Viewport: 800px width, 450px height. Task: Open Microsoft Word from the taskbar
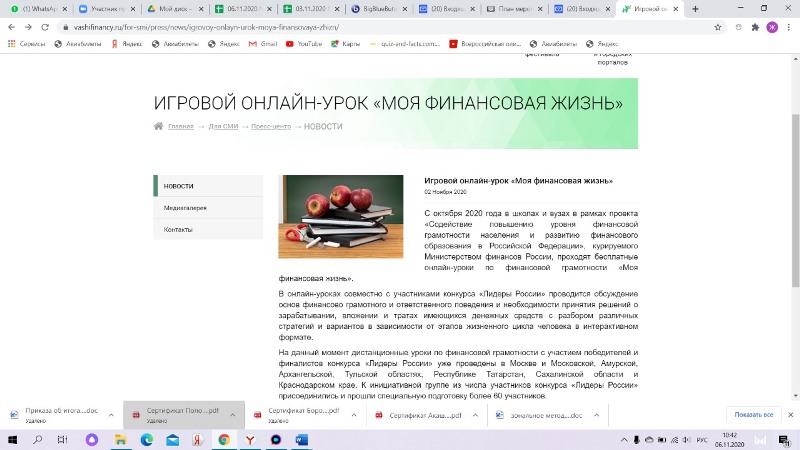[301, 439]
